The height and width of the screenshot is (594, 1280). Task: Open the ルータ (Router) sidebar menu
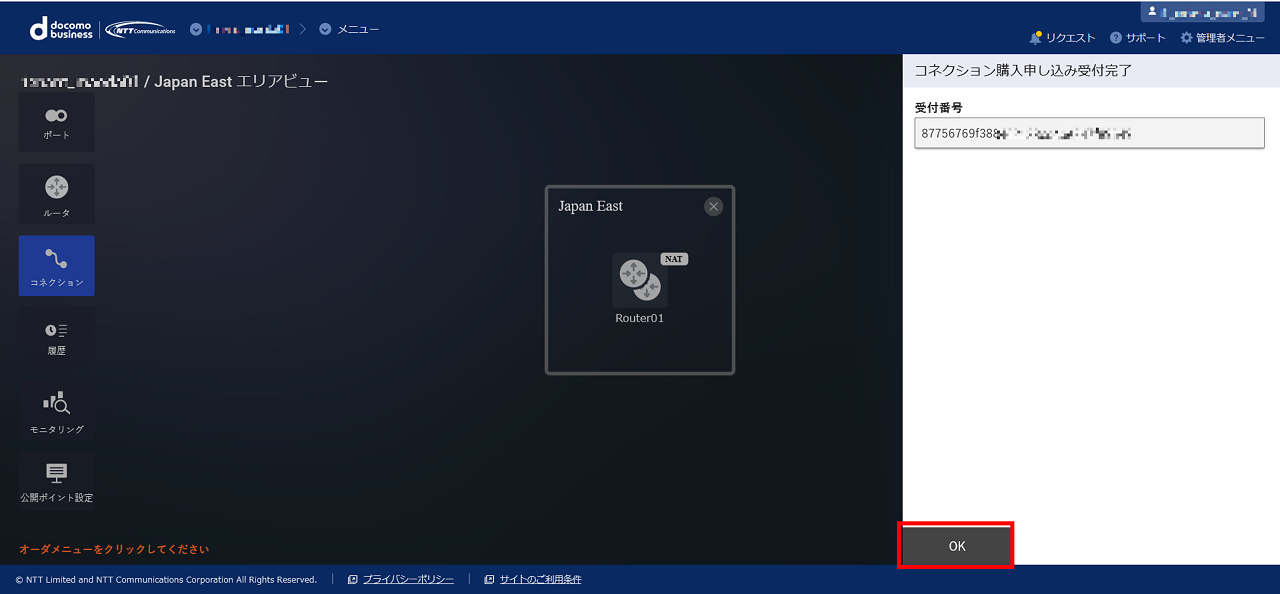pyautogui.click(x=57, y=194)
